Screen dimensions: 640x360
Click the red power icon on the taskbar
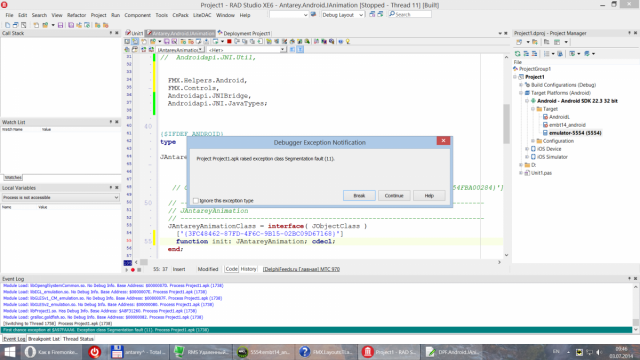[x=95, y=352]
